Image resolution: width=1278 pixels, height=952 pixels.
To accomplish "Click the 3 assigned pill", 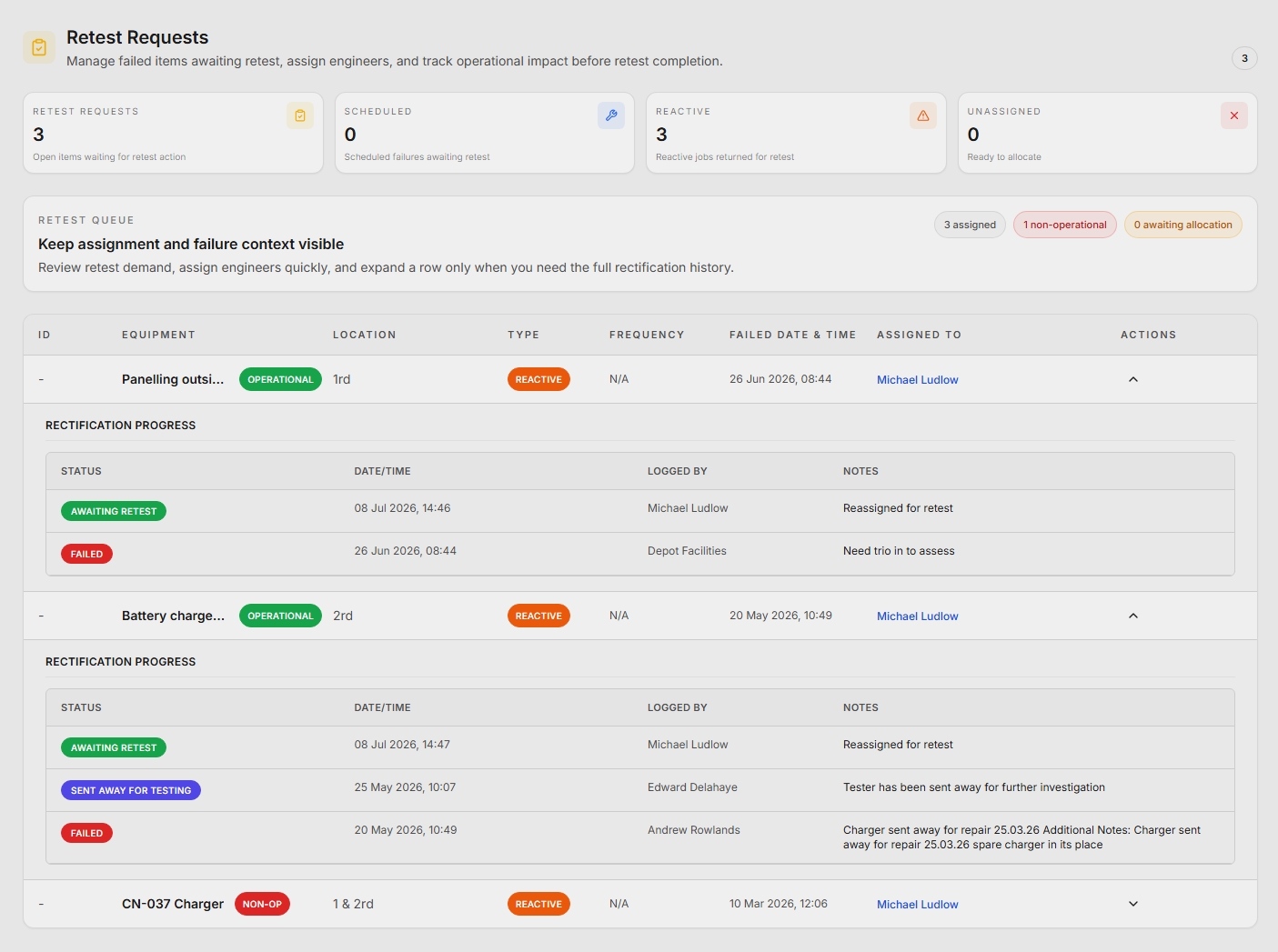I will [x=970, y=225].
